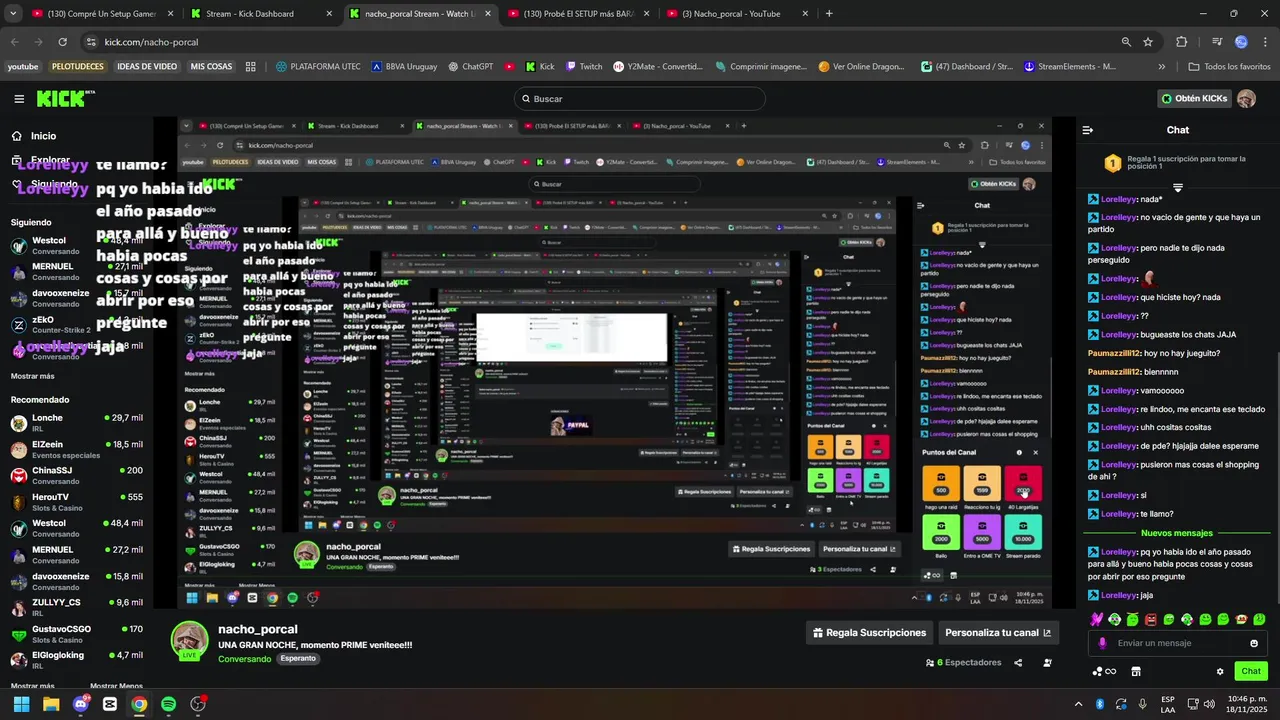
Task: Open HerouTV recommended channel
Action: (x=76, y=502)
